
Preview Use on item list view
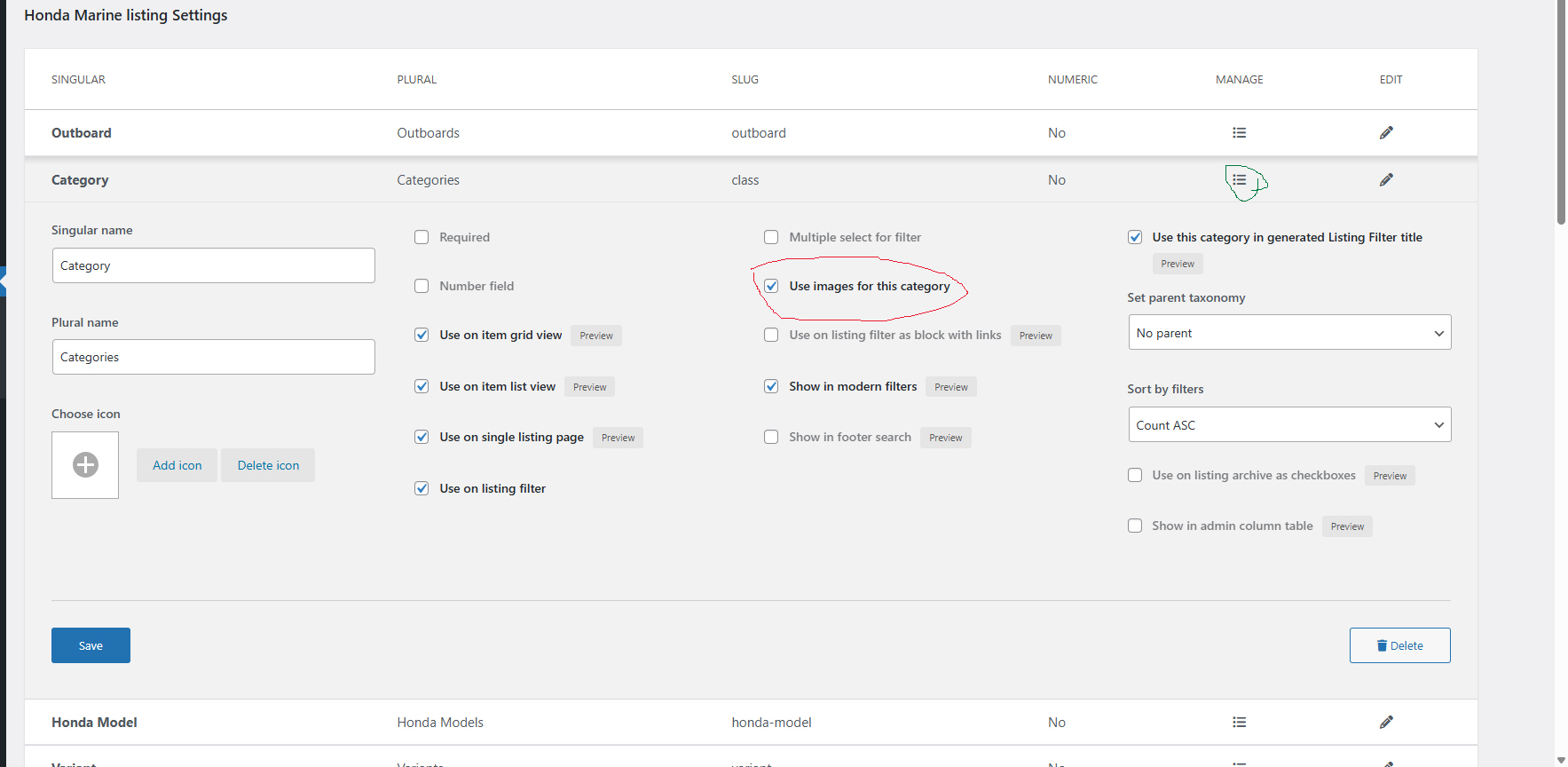[590, 387]
